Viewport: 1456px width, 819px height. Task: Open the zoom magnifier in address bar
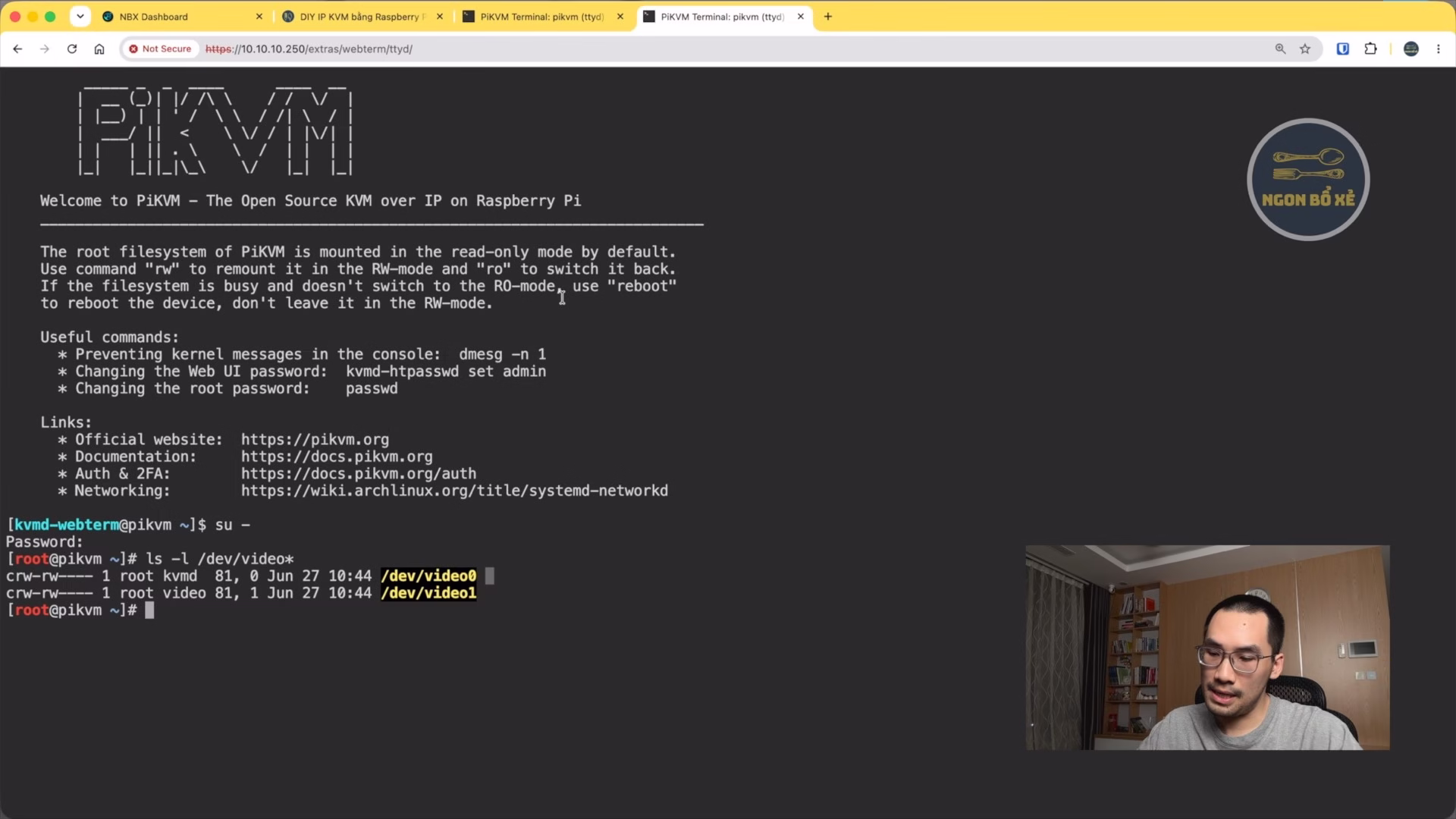click(1280, 49)
